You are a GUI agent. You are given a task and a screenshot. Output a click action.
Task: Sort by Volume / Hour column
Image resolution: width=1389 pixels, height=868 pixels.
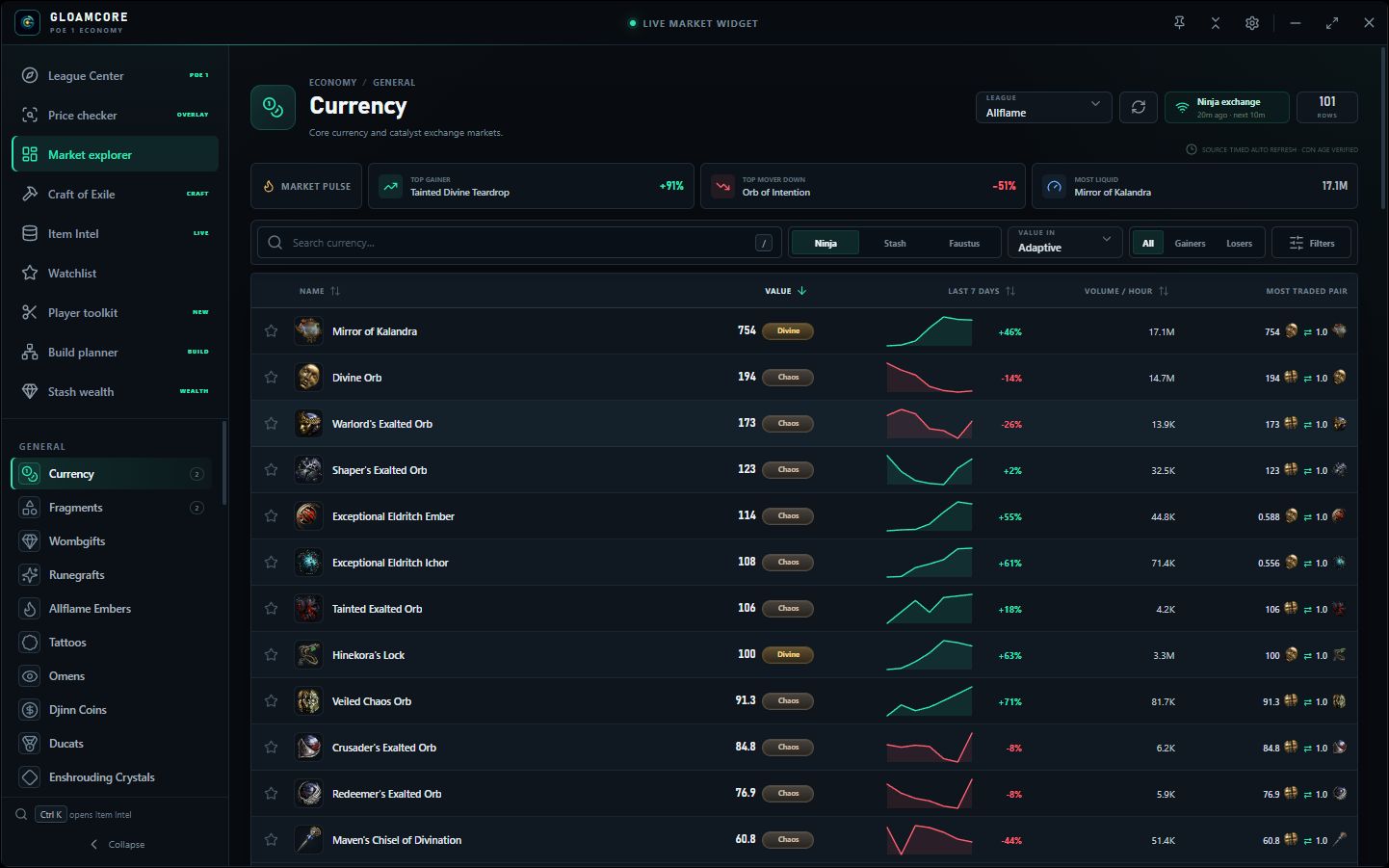pos(1126,291)
